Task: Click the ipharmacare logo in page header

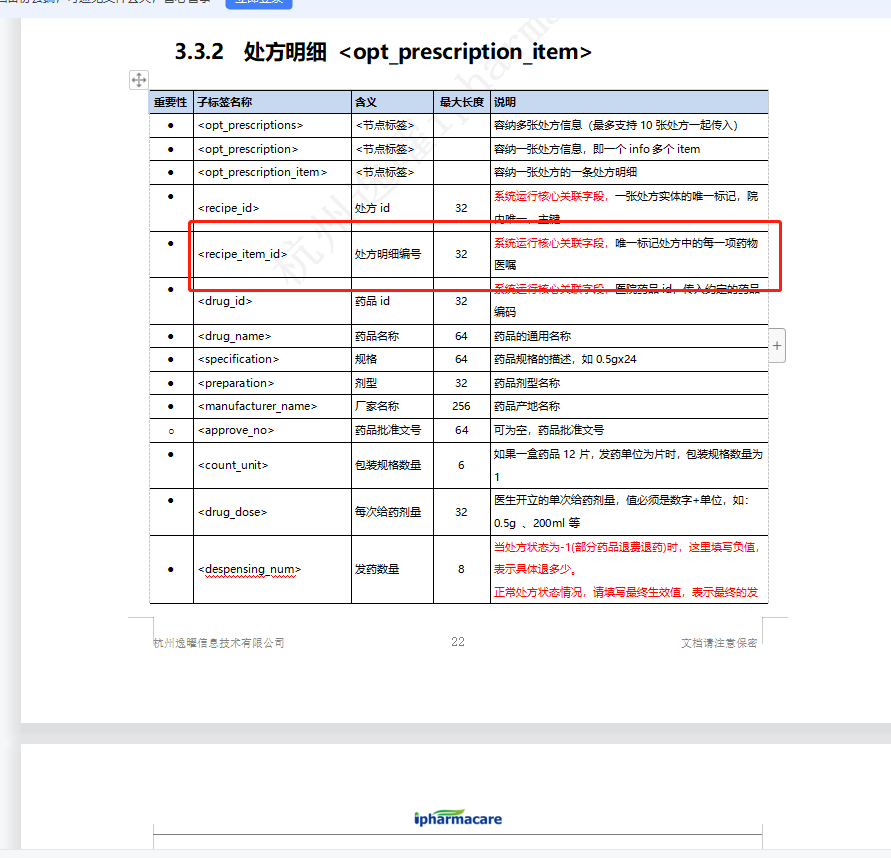Action: tap(458, 818)
